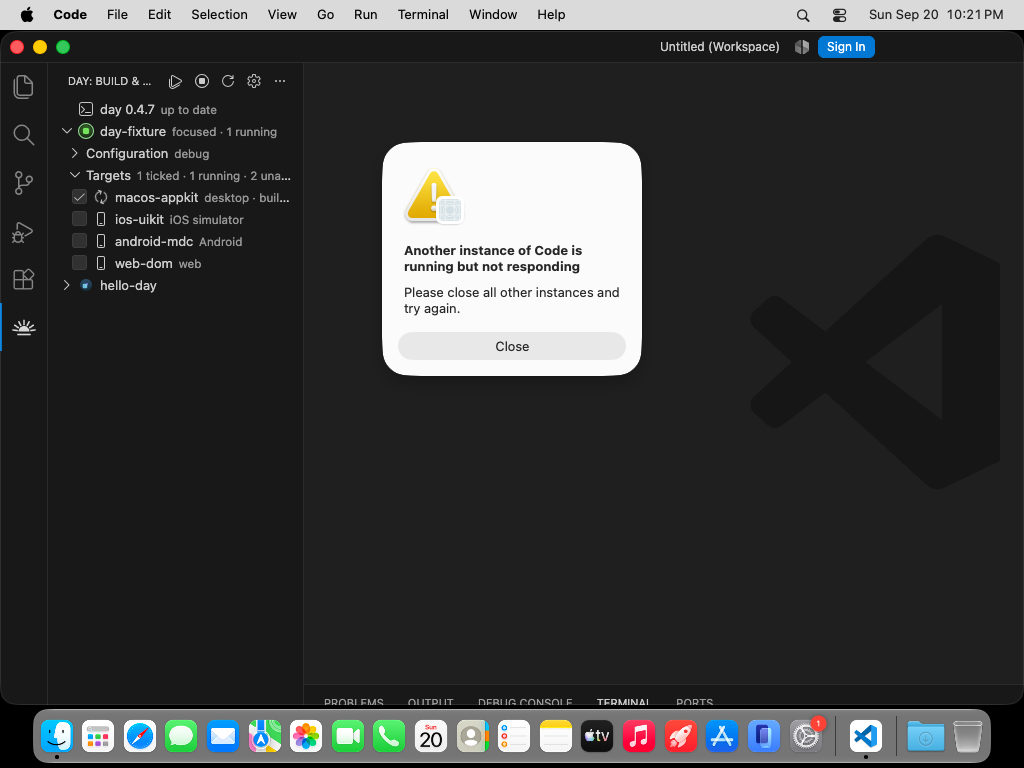Select the web-dom web row
The image size is (1024, 768).
176,263
